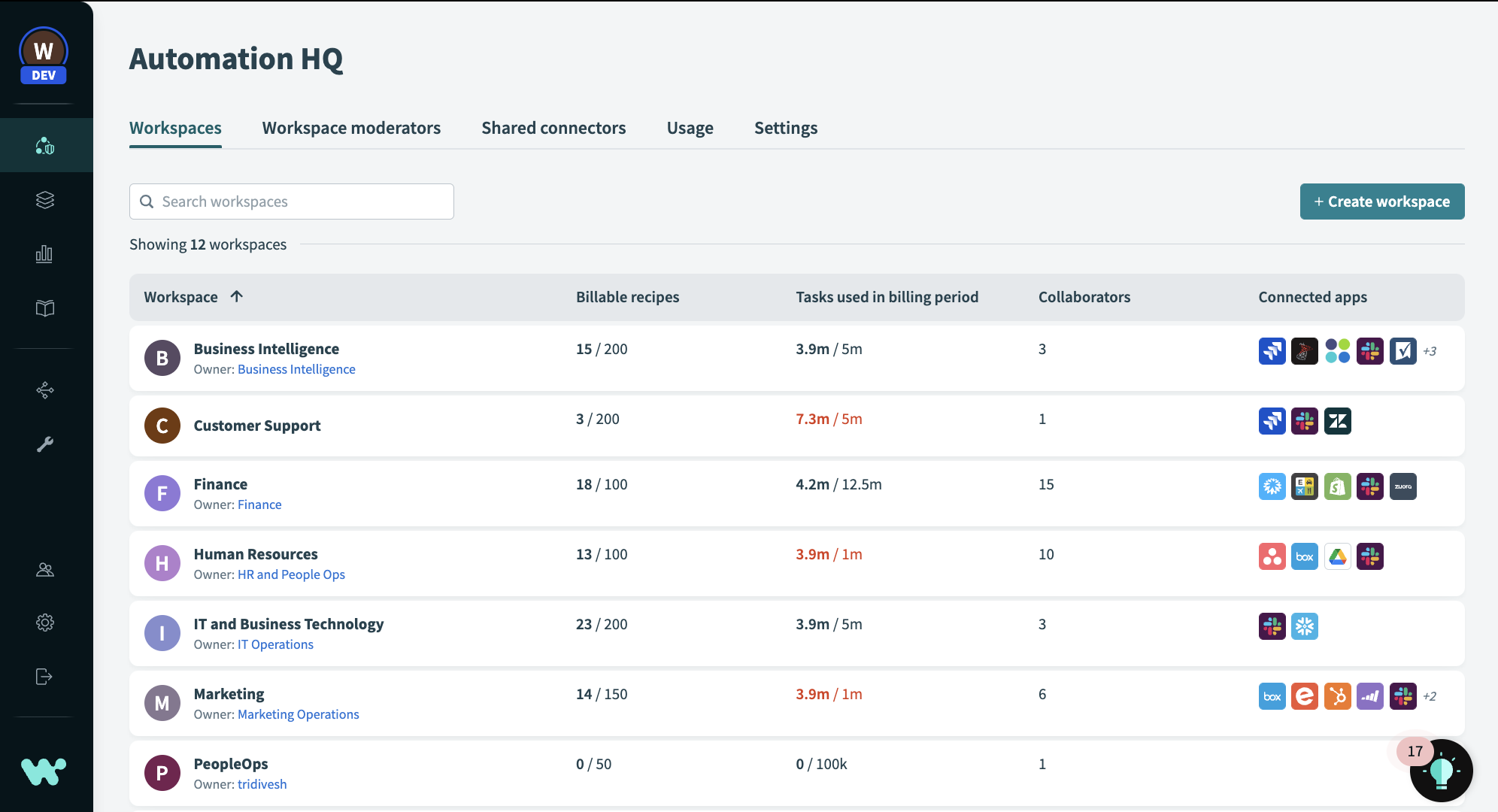Click the Zendesk app icon in Customer Support

pyautogui.click(x=1337, y=421)
